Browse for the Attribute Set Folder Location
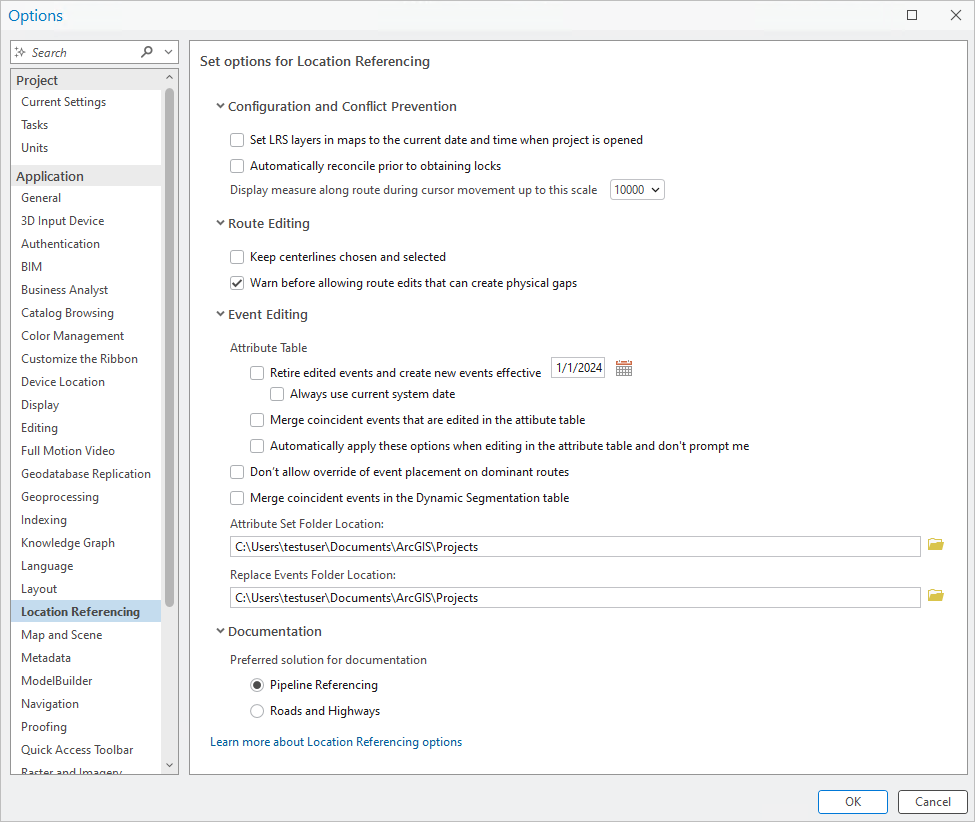This screenshot has width=975, height=822. pos(935,545)
